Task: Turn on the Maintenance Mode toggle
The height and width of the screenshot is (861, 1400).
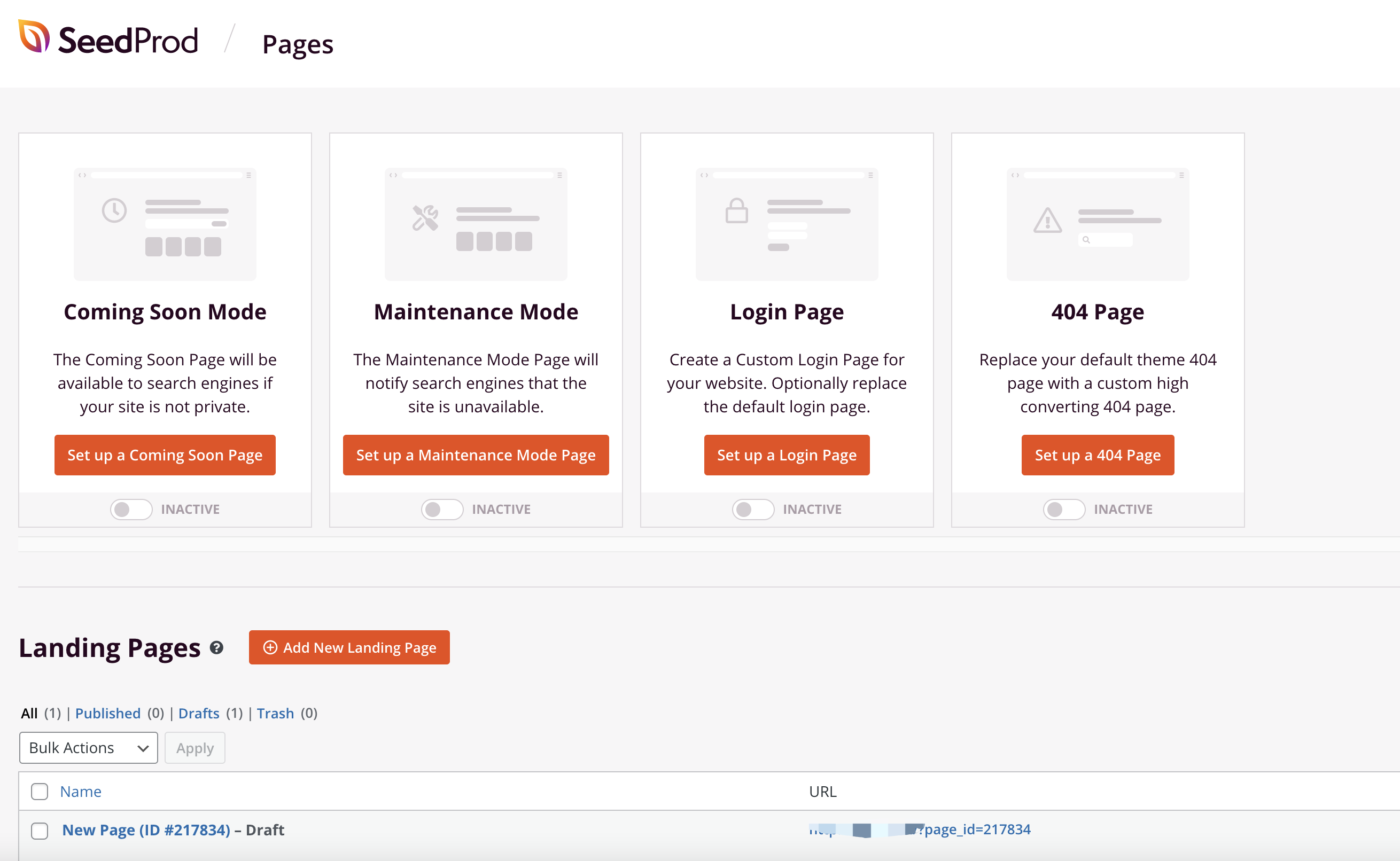Action: (x=442, y=509)
